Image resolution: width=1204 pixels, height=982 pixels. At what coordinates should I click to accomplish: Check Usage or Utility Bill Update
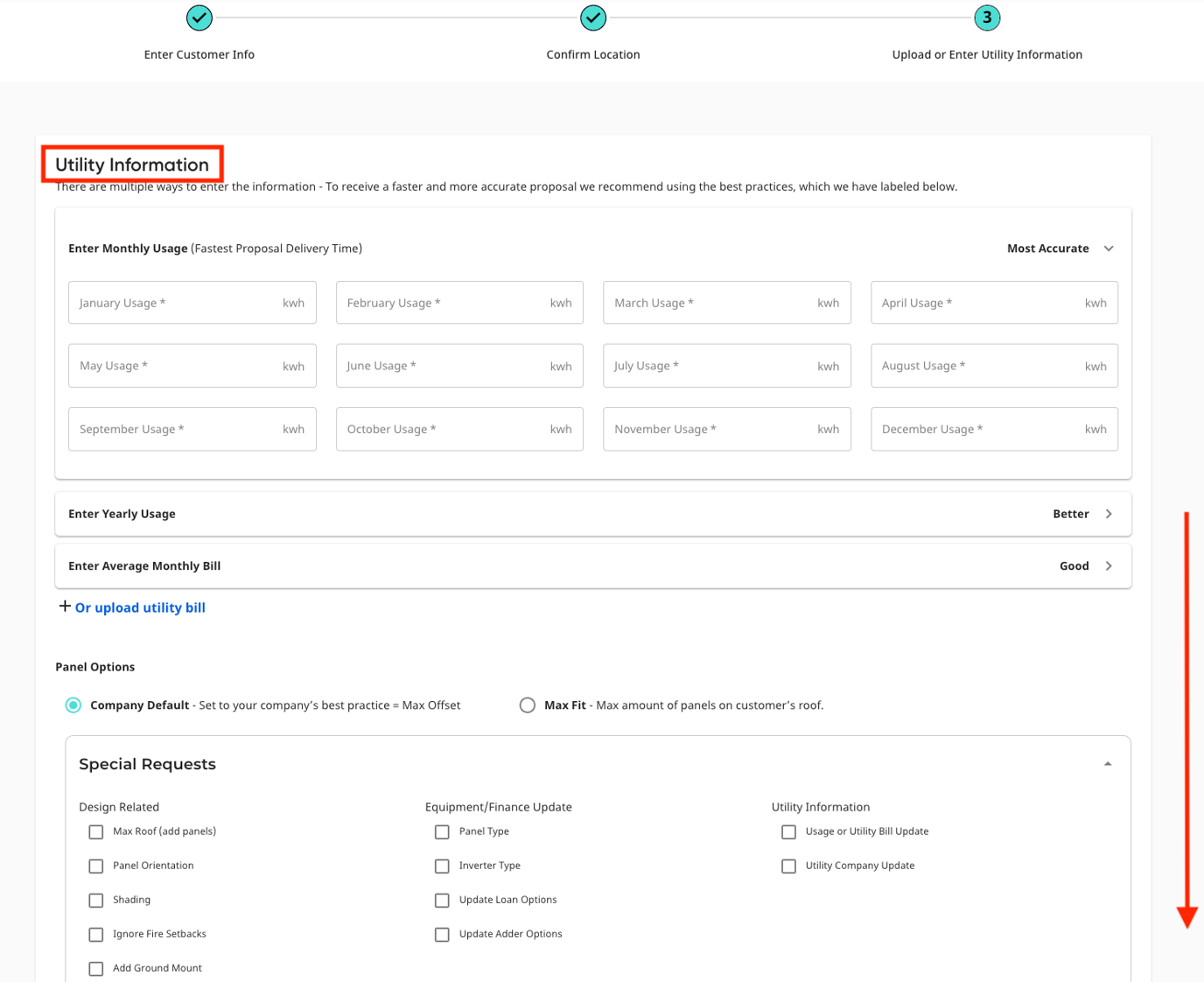pos(788,831)
